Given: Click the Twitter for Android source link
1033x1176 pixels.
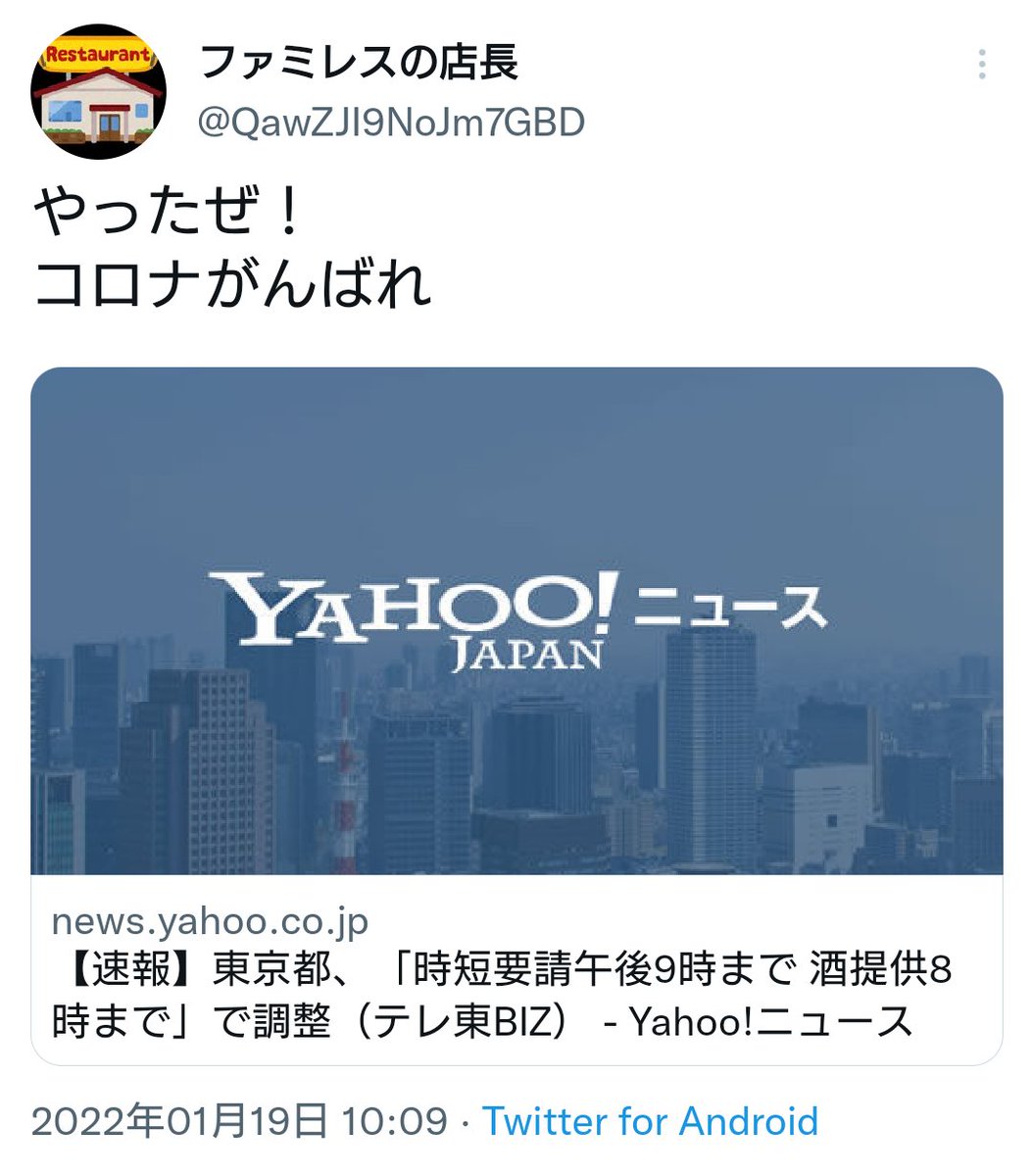Looking at the screenshot, I should pos(650,1121).
